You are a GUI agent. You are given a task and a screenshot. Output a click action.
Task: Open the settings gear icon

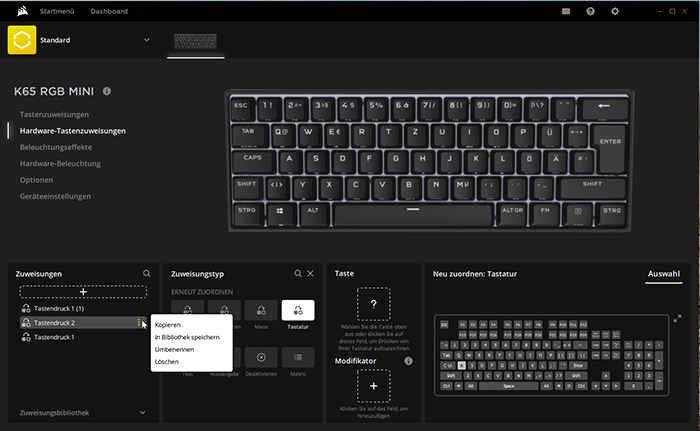tap(615, 11)
